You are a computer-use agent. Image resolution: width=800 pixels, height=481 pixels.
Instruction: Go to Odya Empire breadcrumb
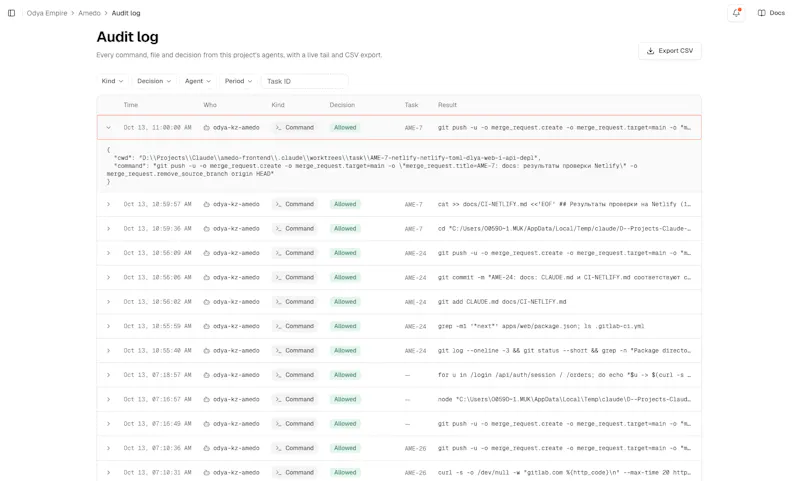pyautogui.click(x=47, y=13)
